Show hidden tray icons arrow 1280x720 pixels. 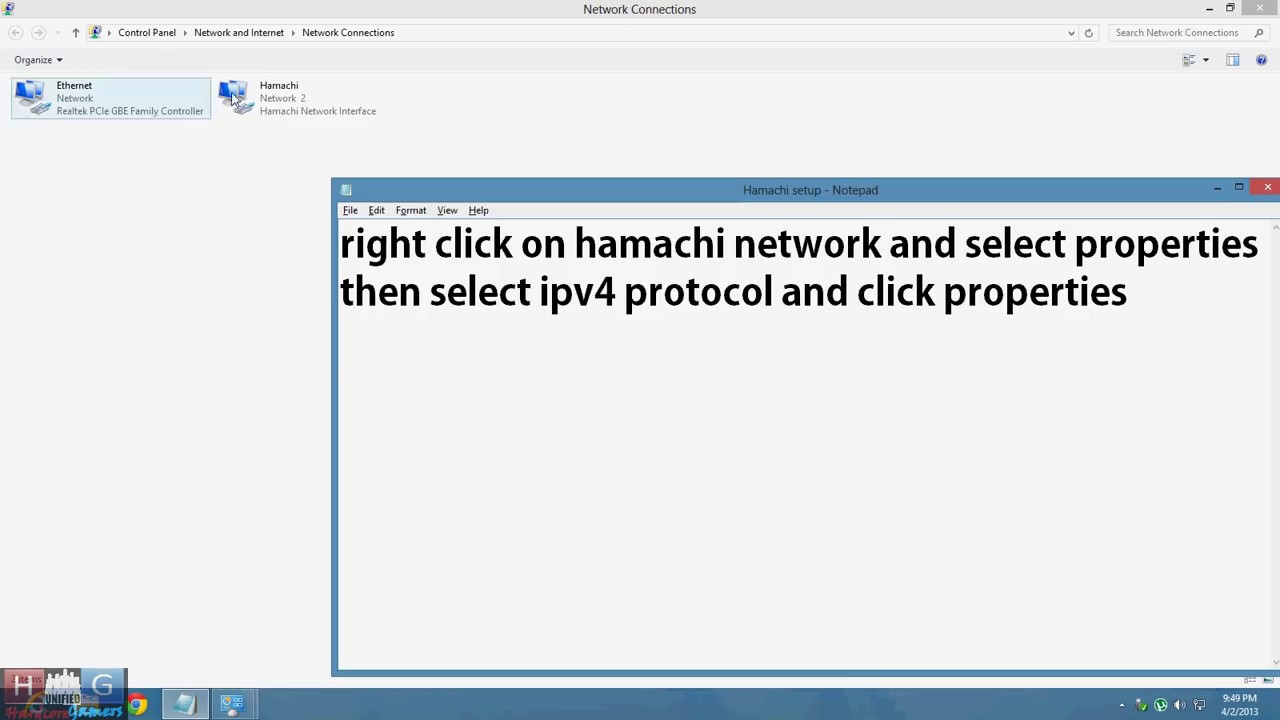pos(1121,705)
